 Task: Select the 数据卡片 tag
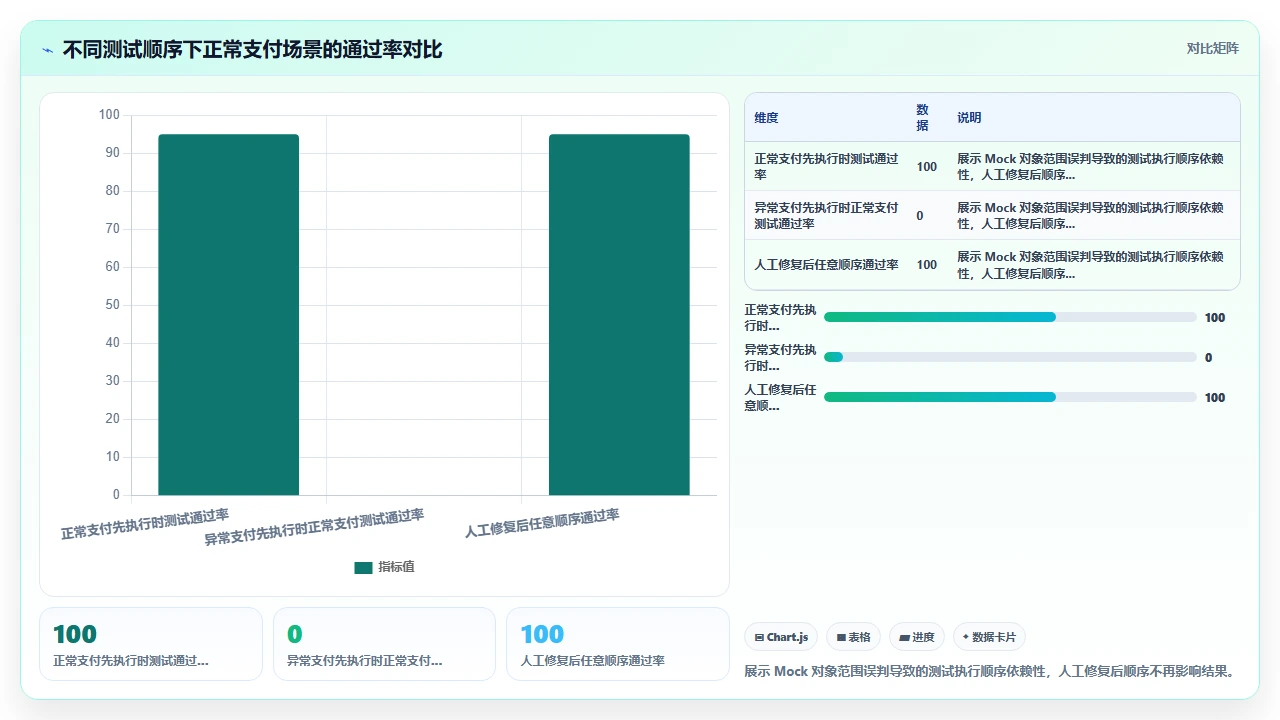click(x=989, y=637)
